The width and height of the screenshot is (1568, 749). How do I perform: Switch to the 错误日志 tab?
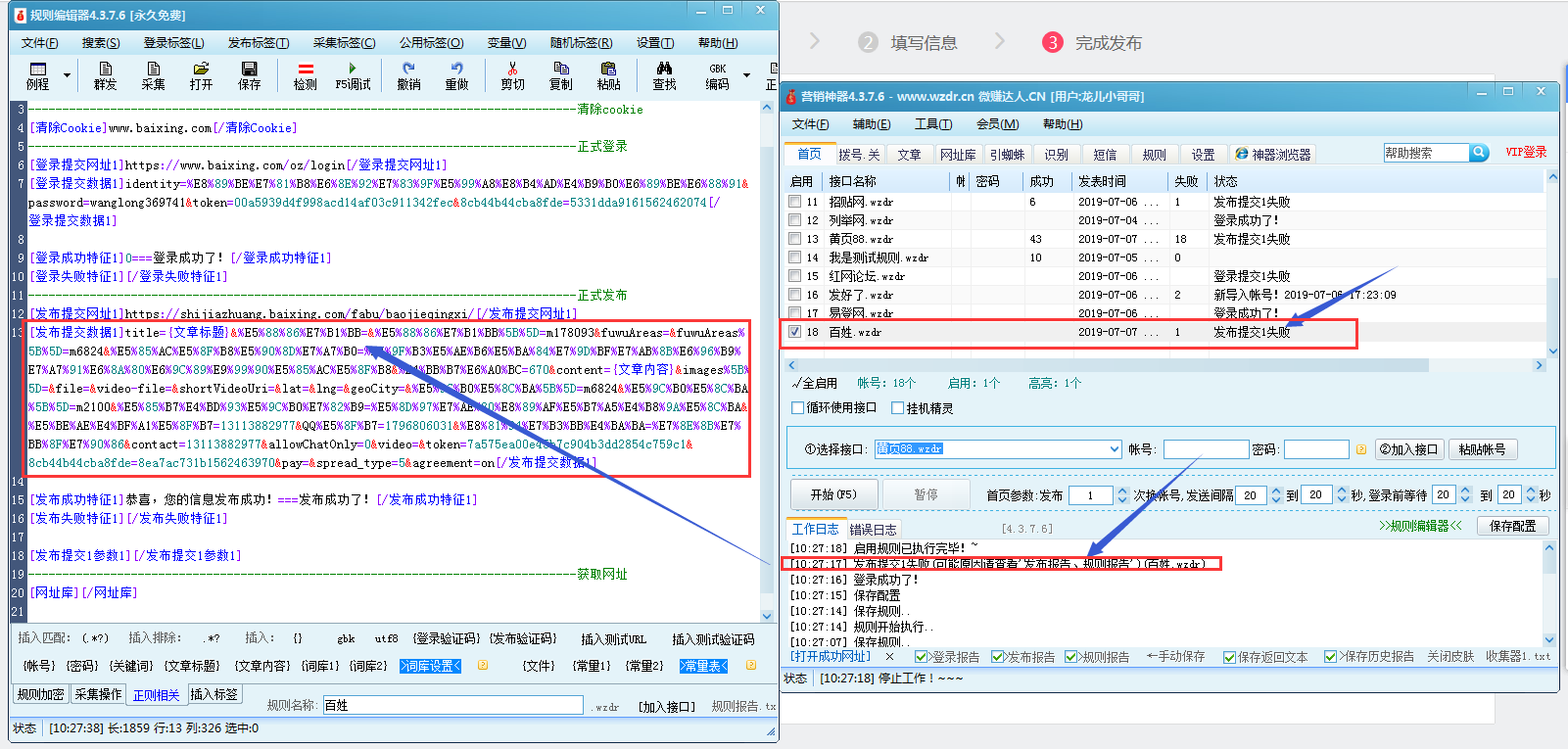pos(873,530)
